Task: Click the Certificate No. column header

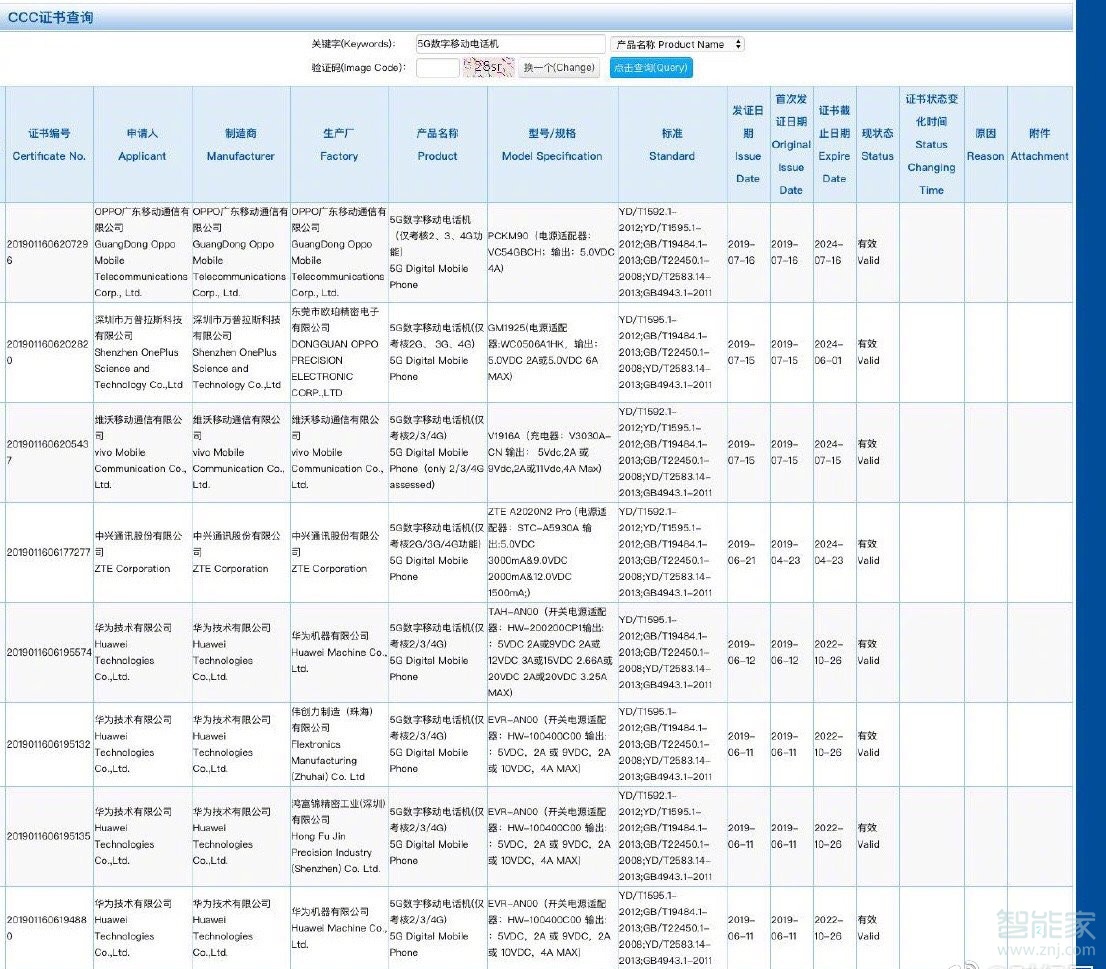Action: tap(49, 145)
